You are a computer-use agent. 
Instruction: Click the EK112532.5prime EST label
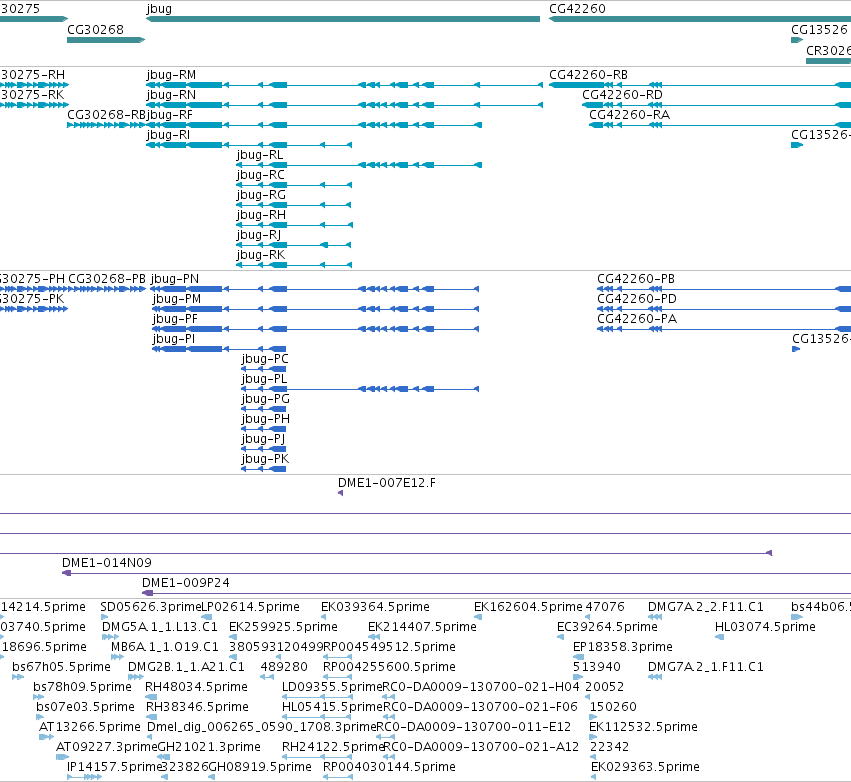coord(643,727)
